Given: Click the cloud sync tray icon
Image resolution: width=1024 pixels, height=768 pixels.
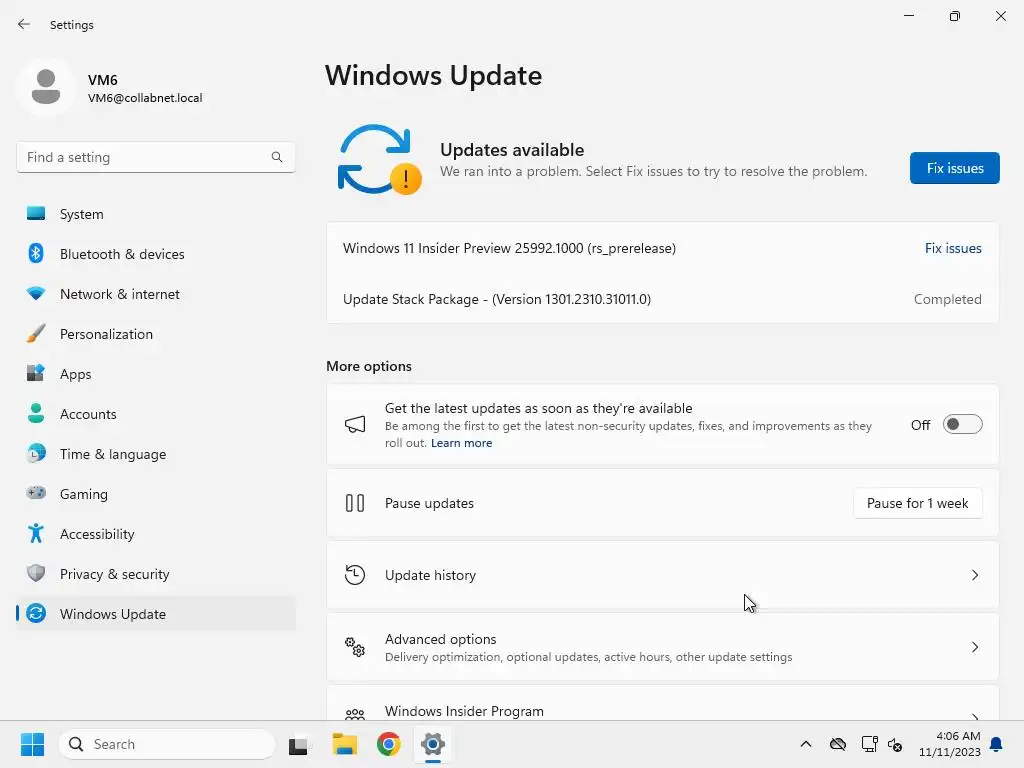Looking at the screenshot, I should pos(838,744).
